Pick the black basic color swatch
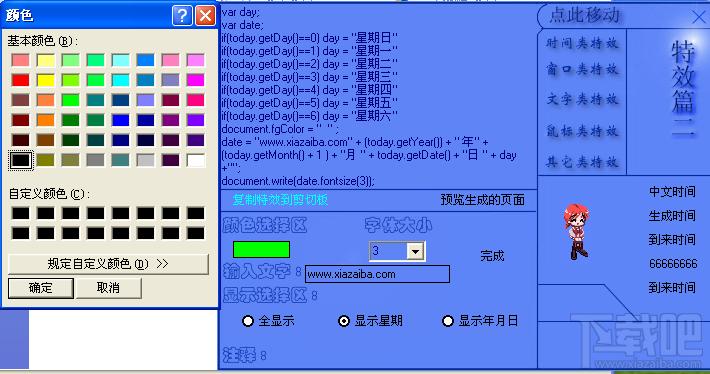This screenshot has height=374, width=710. pyautogui.click(x=21, y=160)
